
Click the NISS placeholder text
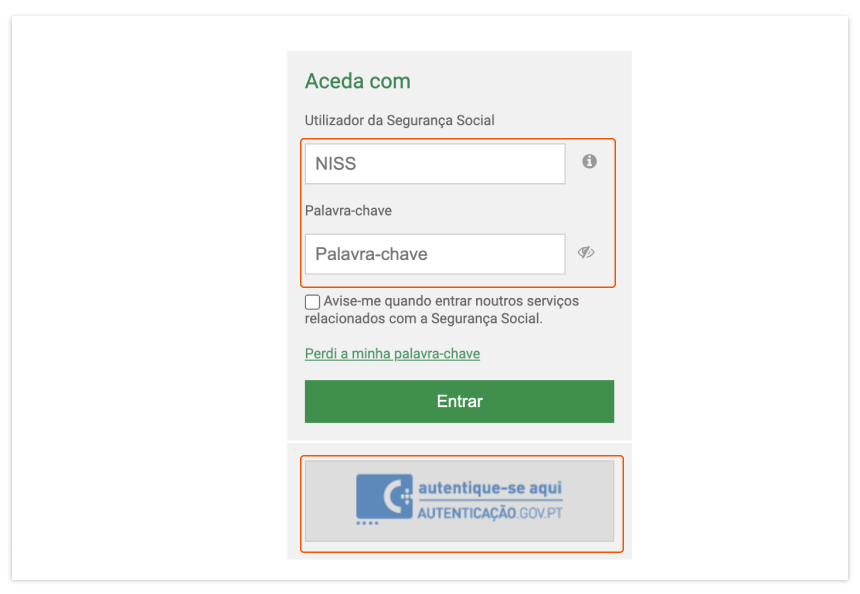tap(336, 163)
